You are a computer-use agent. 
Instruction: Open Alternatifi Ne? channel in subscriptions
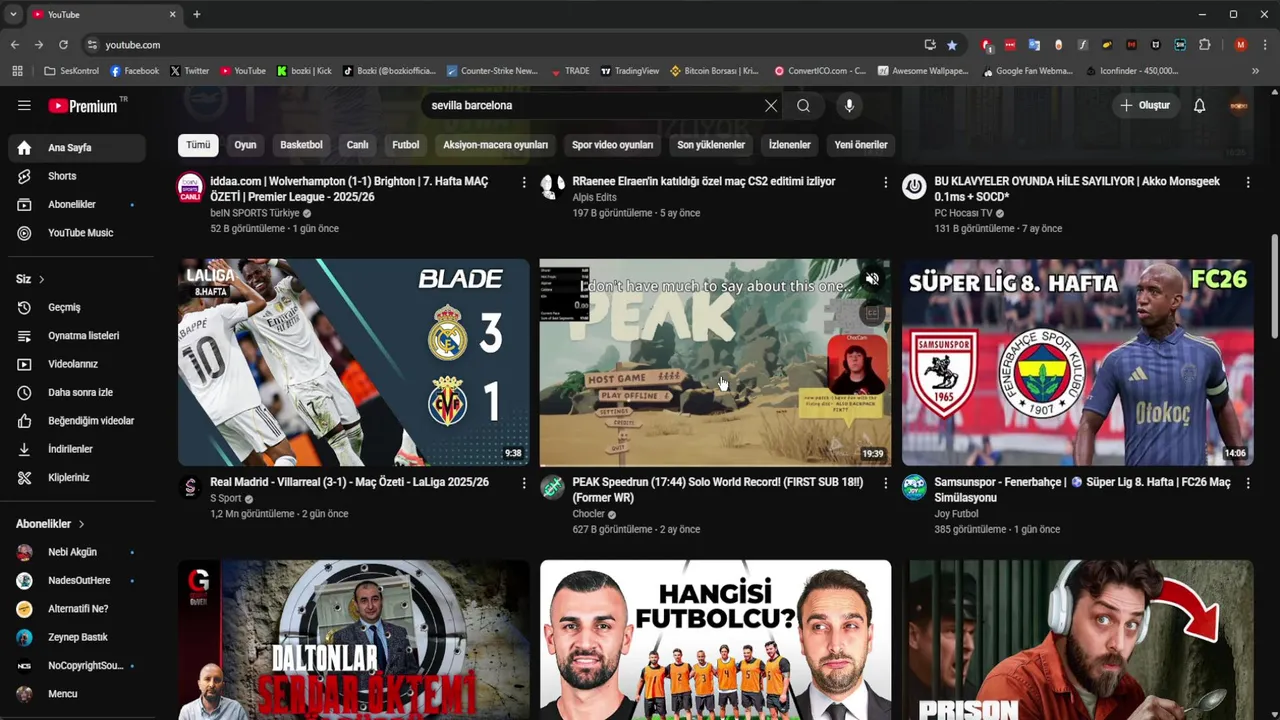coord(77,609)
